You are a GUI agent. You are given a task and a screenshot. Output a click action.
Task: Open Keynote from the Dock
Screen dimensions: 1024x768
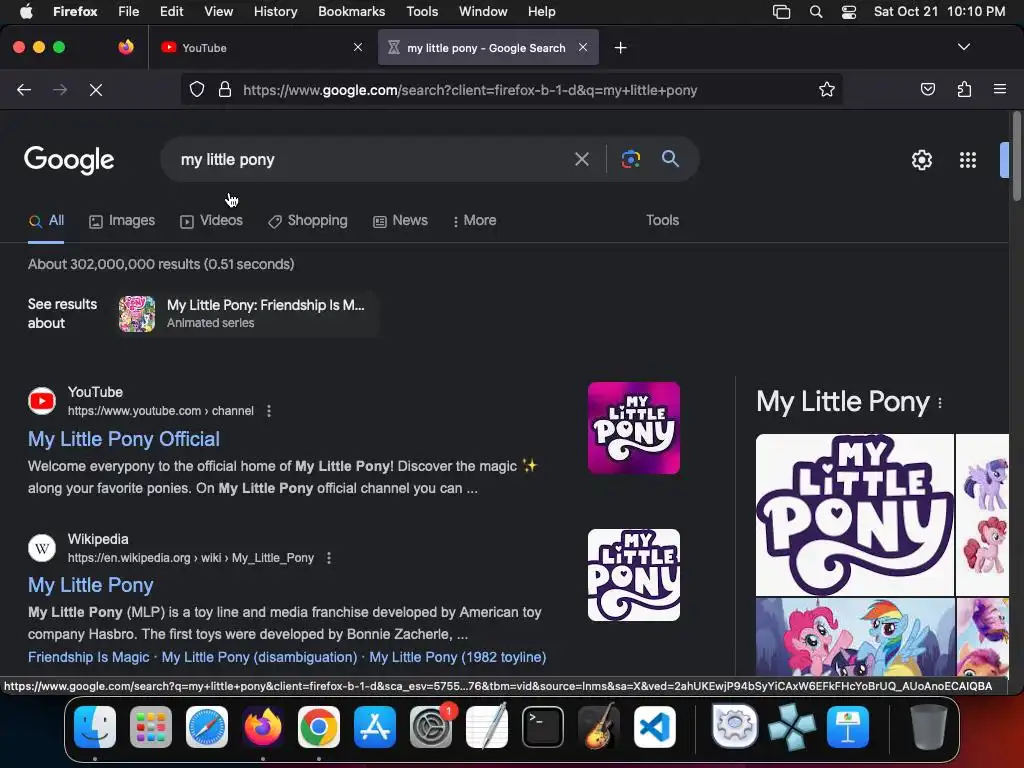(848, 727)
